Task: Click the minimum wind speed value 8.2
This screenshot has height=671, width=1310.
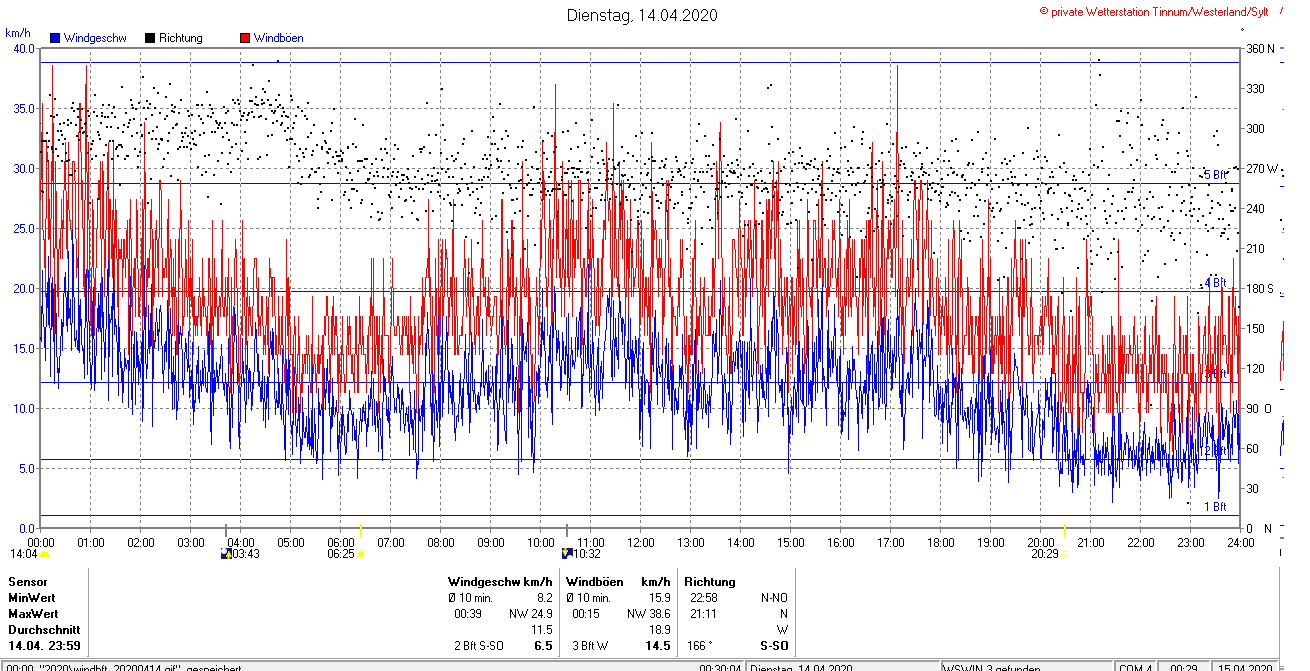Action: (544, 597)
